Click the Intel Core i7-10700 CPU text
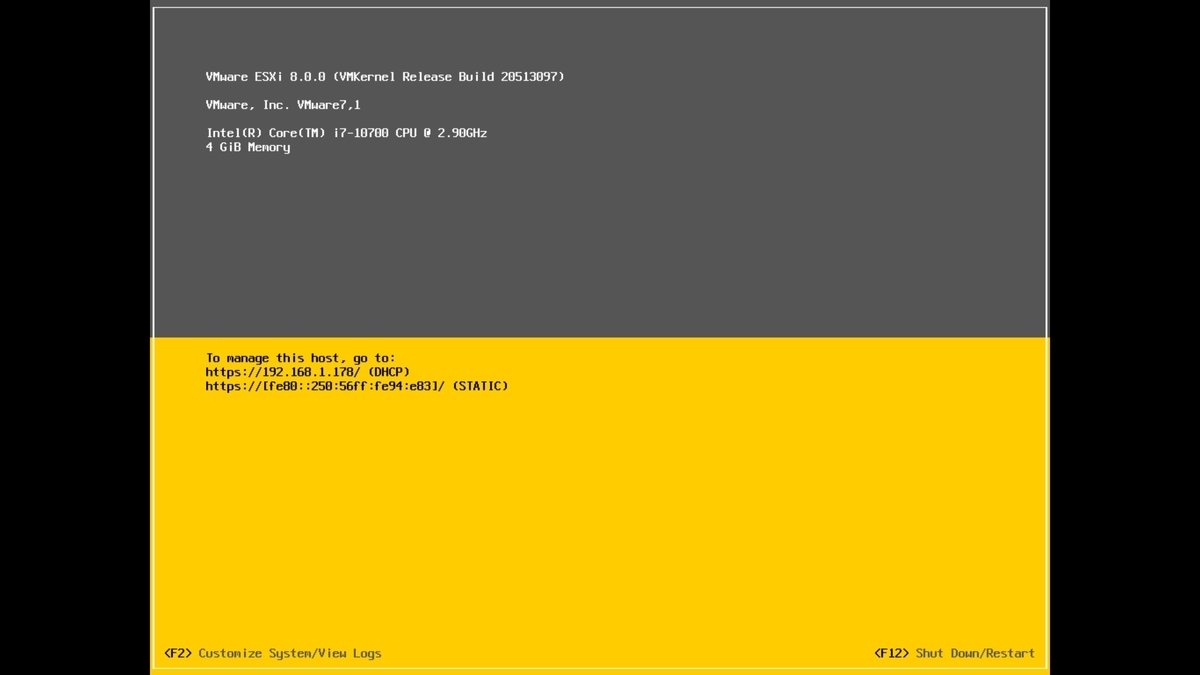 tap(346, 133)
